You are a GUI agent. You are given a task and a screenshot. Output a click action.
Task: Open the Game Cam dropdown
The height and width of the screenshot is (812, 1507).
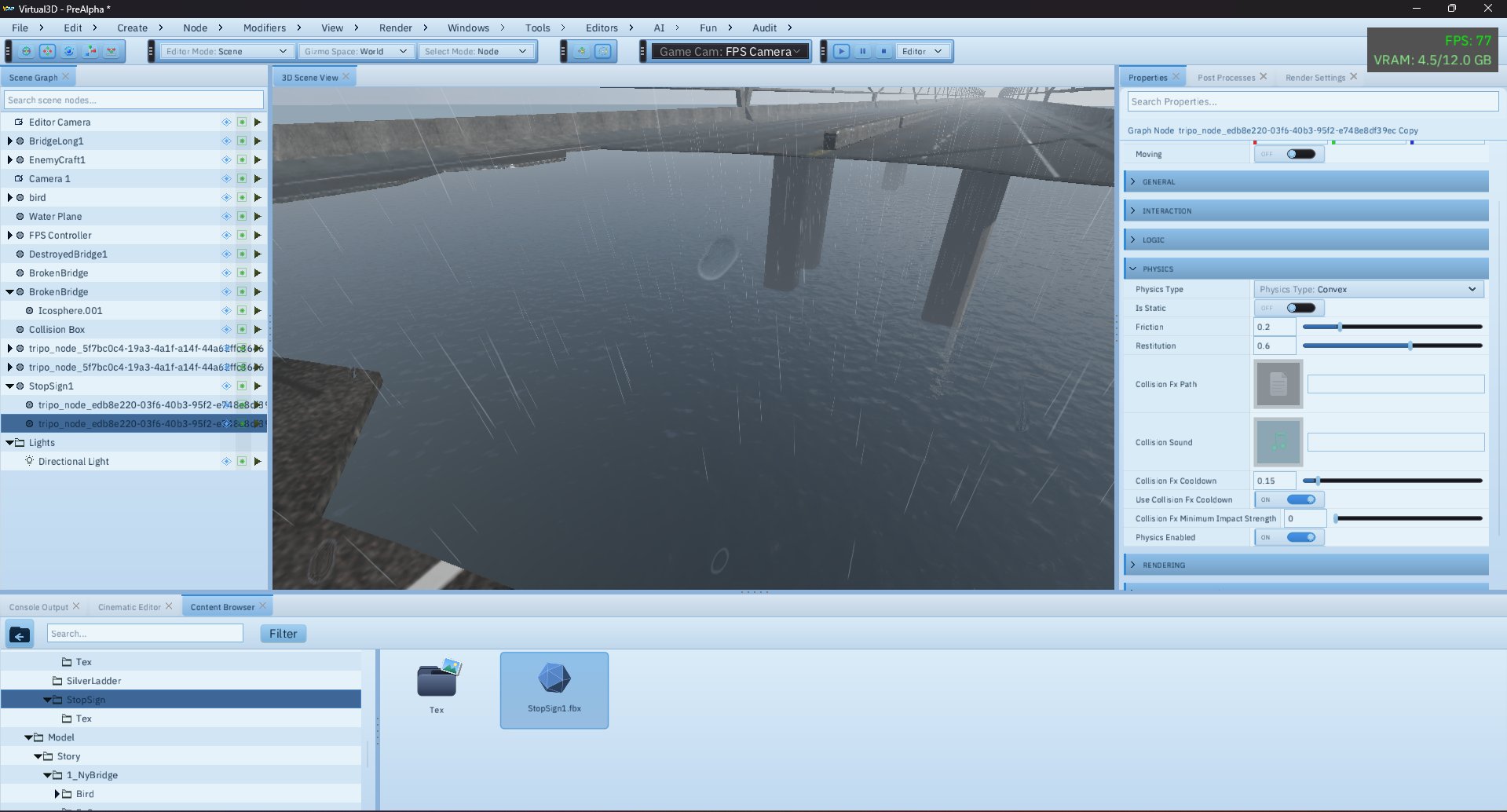pyautogui.click(x=730, y=51)
